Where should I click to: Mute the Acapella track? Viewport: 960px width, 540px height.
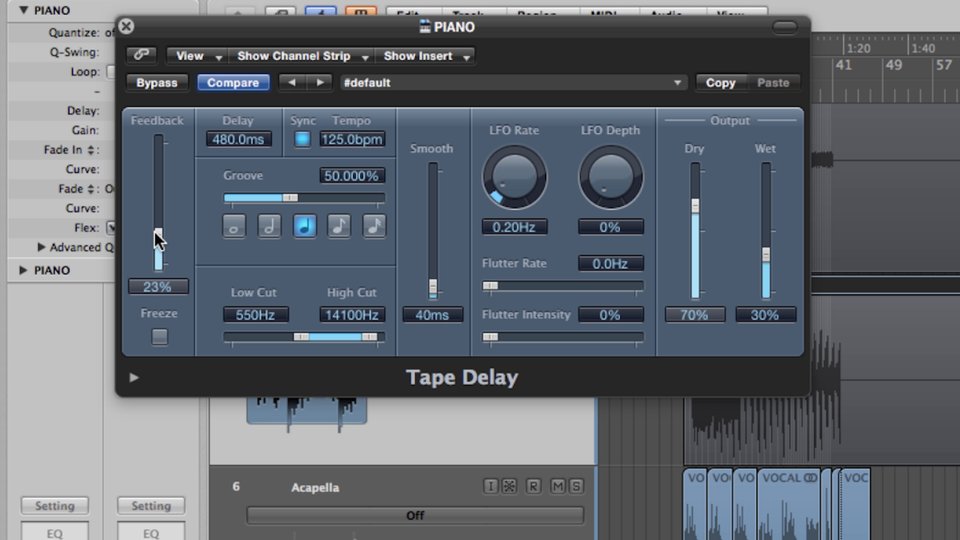click(558, 486)
